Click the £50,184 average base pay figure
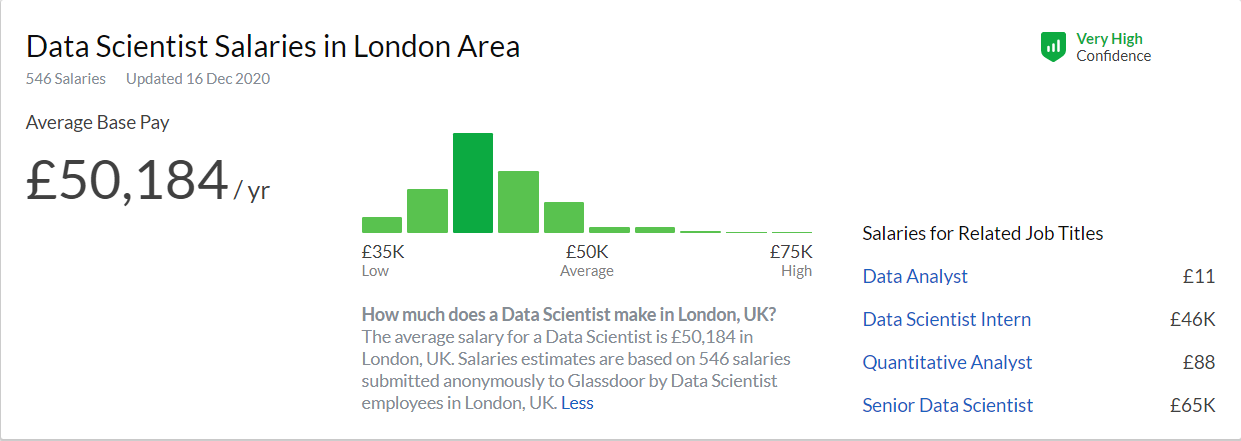This screenshot has height=441, width=1241. pos(127,180)
